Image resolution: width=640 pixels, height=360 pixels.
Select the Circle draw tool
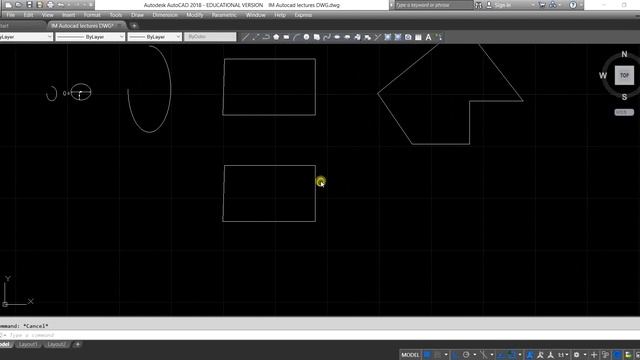[x=307, y=37]
